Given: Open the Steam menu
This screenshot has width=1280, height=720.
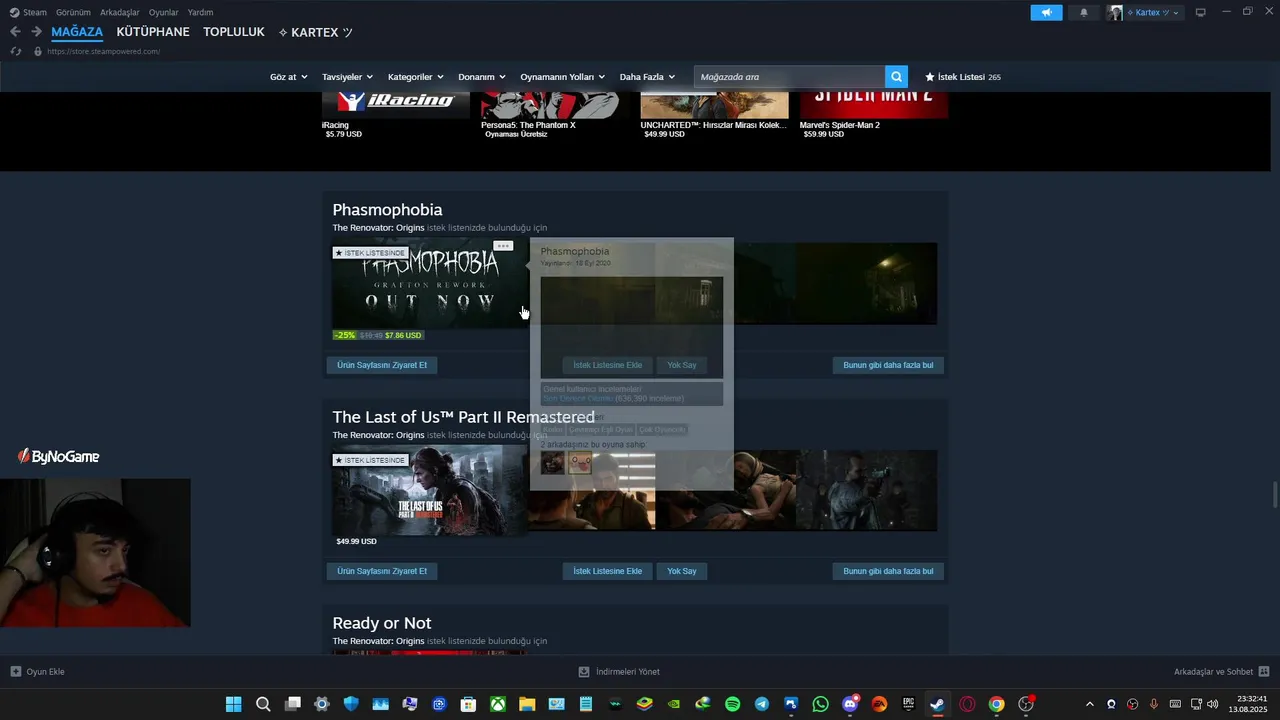Looking at the screenshot, I should point(29,12).
